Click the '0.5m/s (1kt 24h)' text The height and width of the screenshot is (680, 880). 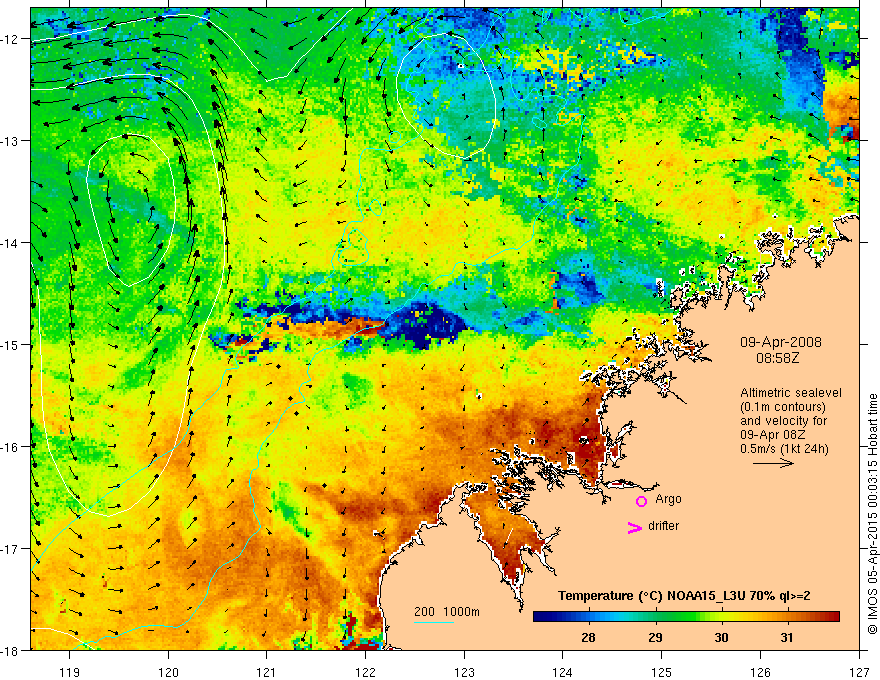tap(784, 449)
